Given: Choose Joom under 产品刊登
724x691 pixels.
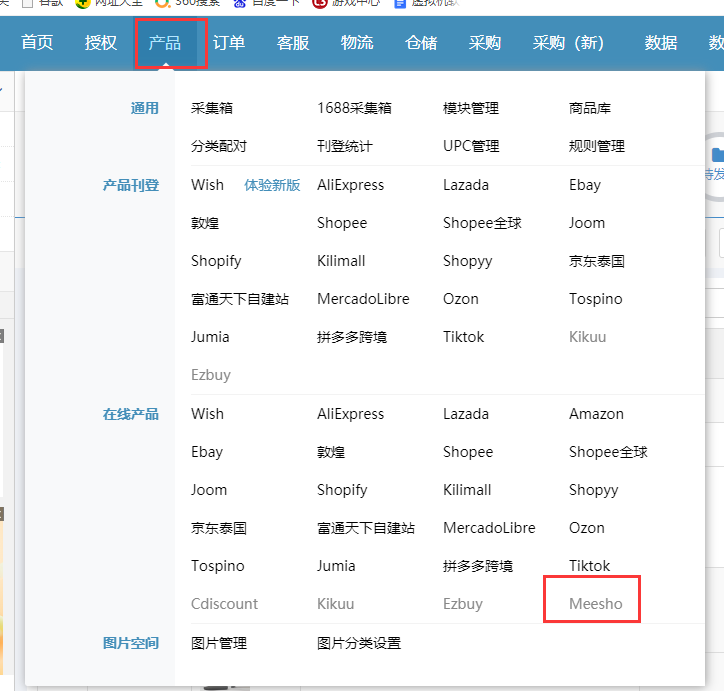Looking at the screenshot, I should [587, 223].
